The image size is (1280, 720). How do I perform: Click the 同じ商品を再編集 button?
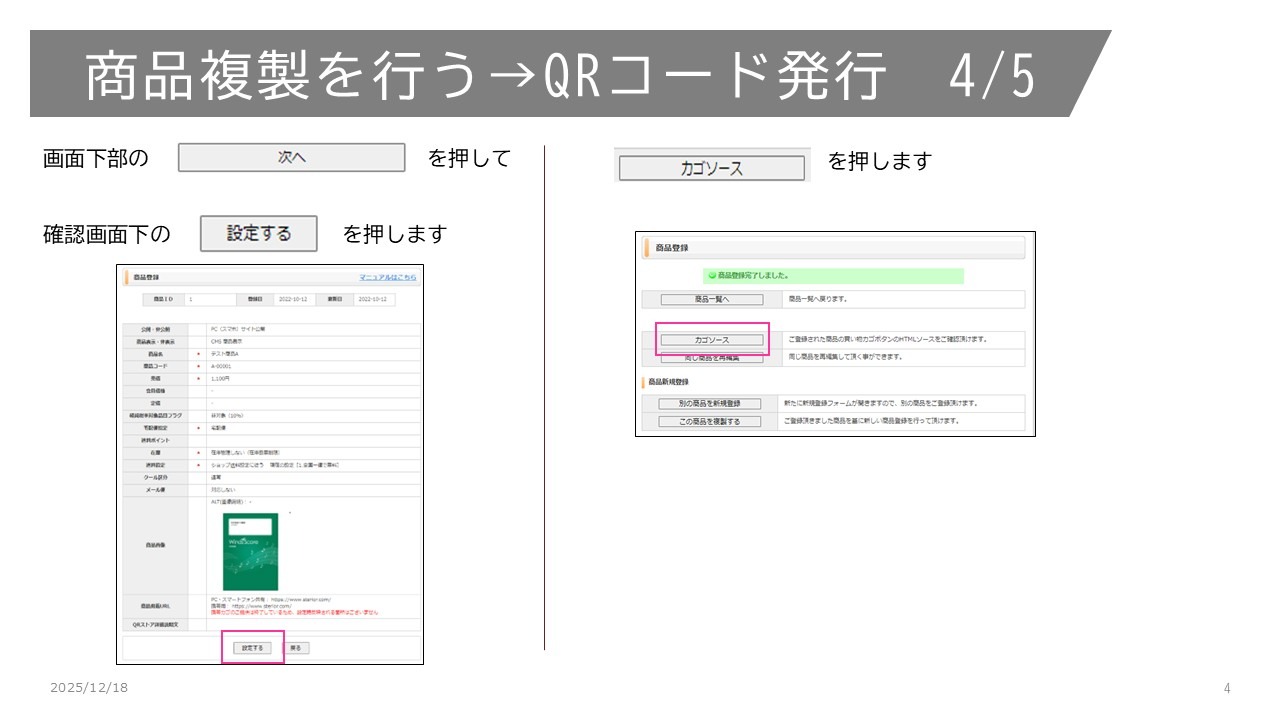tap(711, 357)
